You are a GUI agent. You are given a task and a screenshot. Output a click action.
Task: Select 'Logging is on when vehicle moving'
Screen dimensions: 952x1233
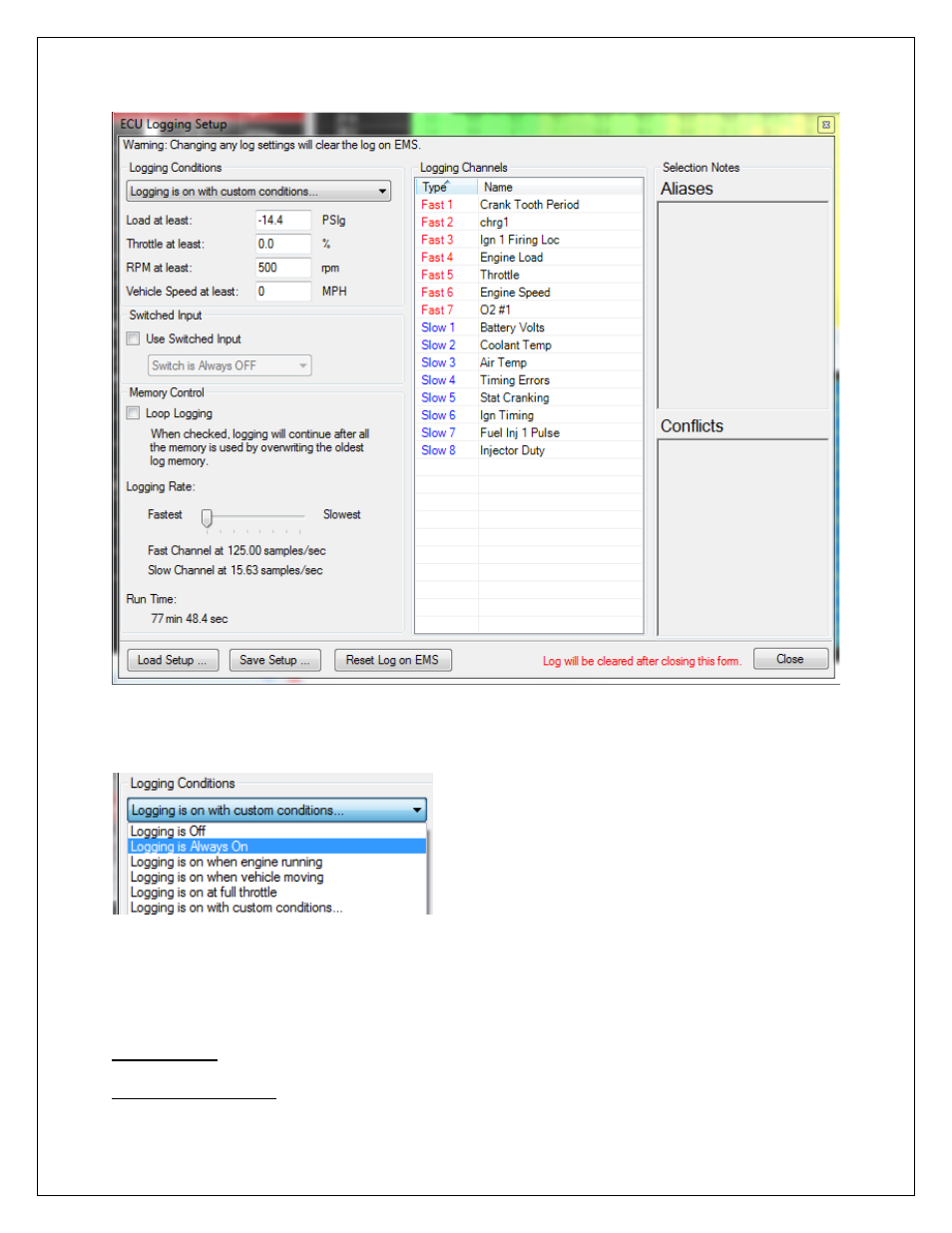point(277,877)
